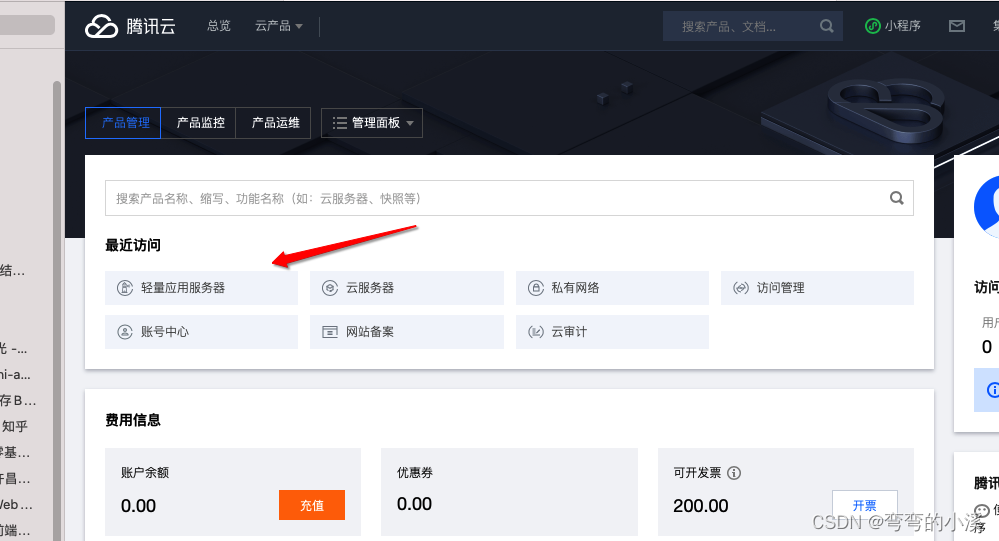
Task: Click the 云审计 icon
Action: point(536,332)
